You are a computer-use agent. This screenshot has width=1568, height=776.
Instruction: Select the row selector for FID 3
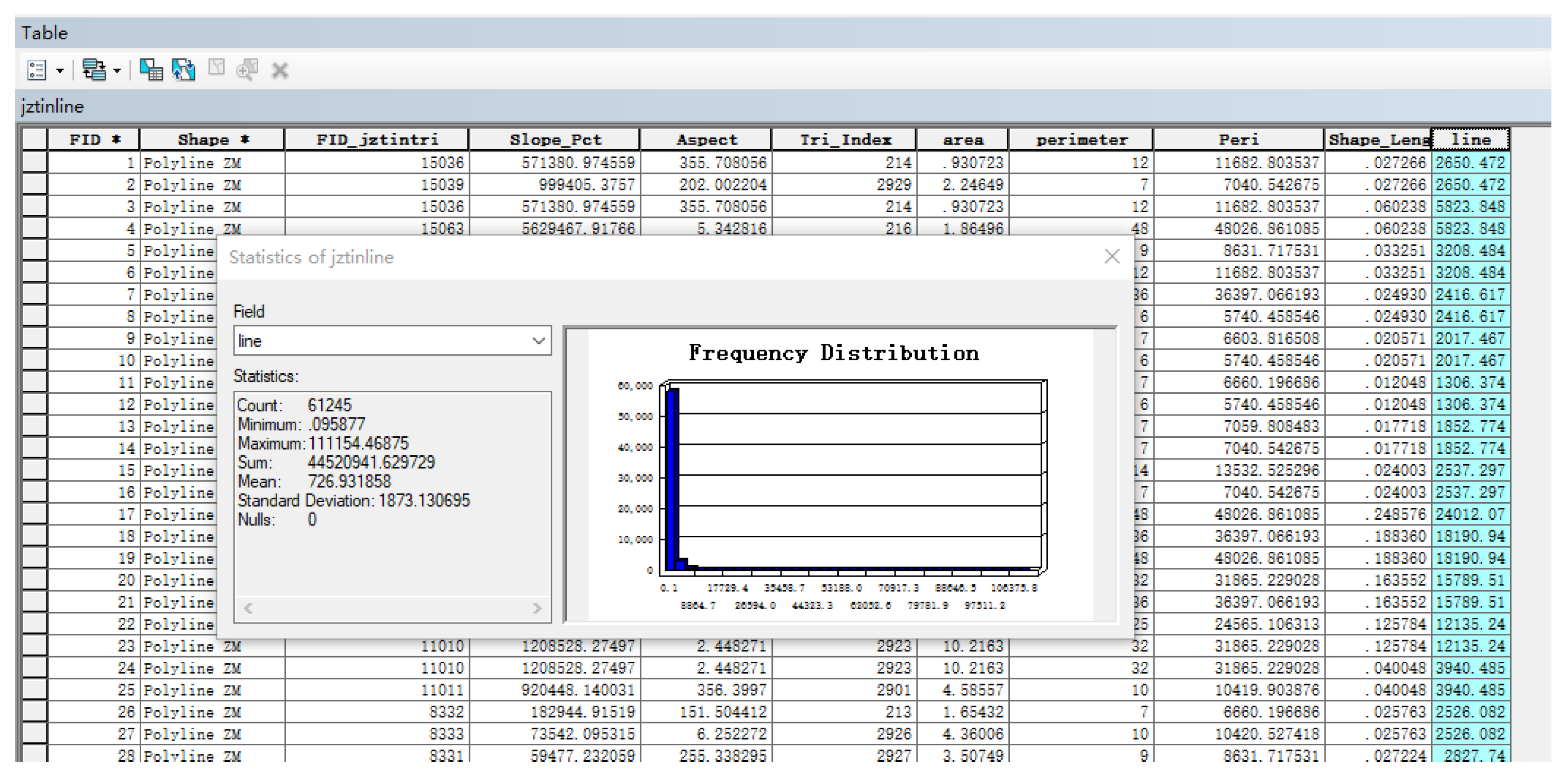click(x=34, y=207)
